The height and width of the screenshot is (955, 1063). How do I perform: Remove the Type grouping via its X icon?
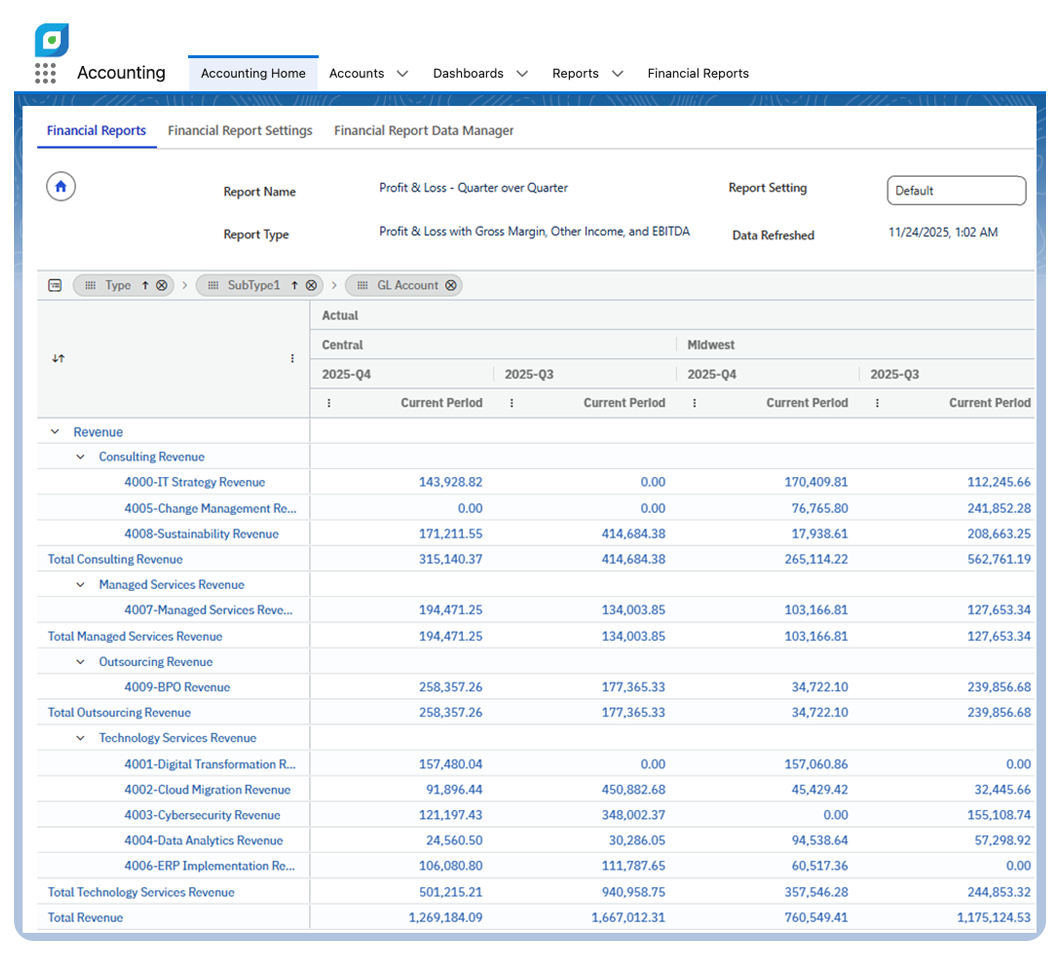pyautogui.click(x=160, y=285)
